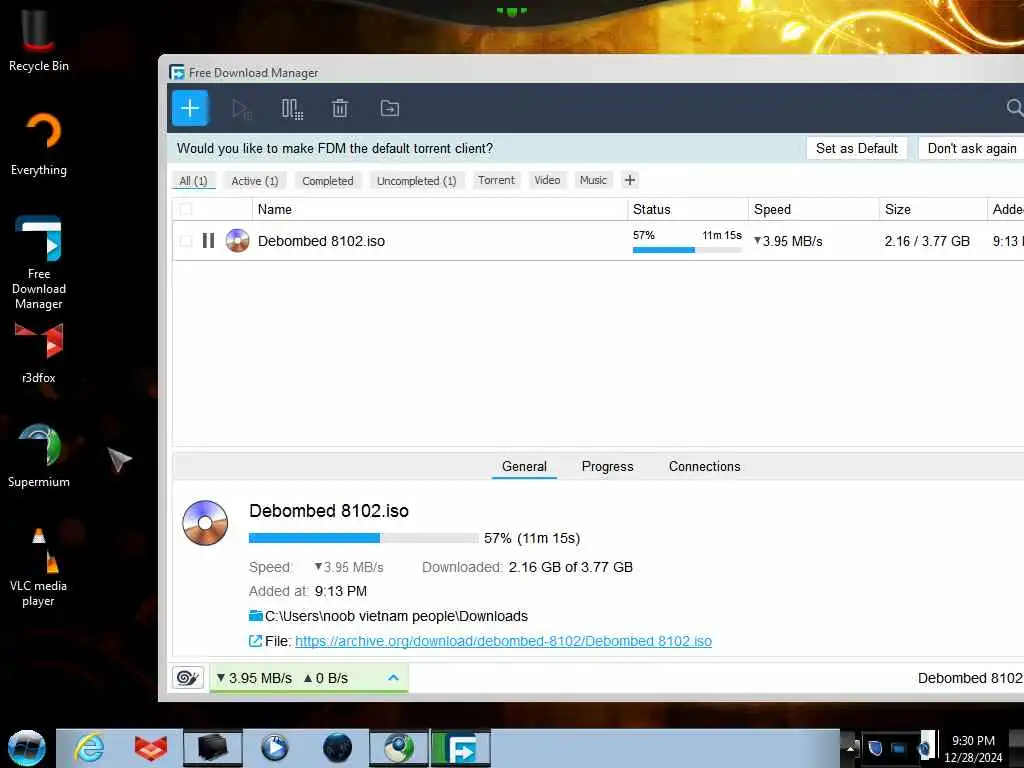Click the red fox icon on the taskbar

[150, 748]
